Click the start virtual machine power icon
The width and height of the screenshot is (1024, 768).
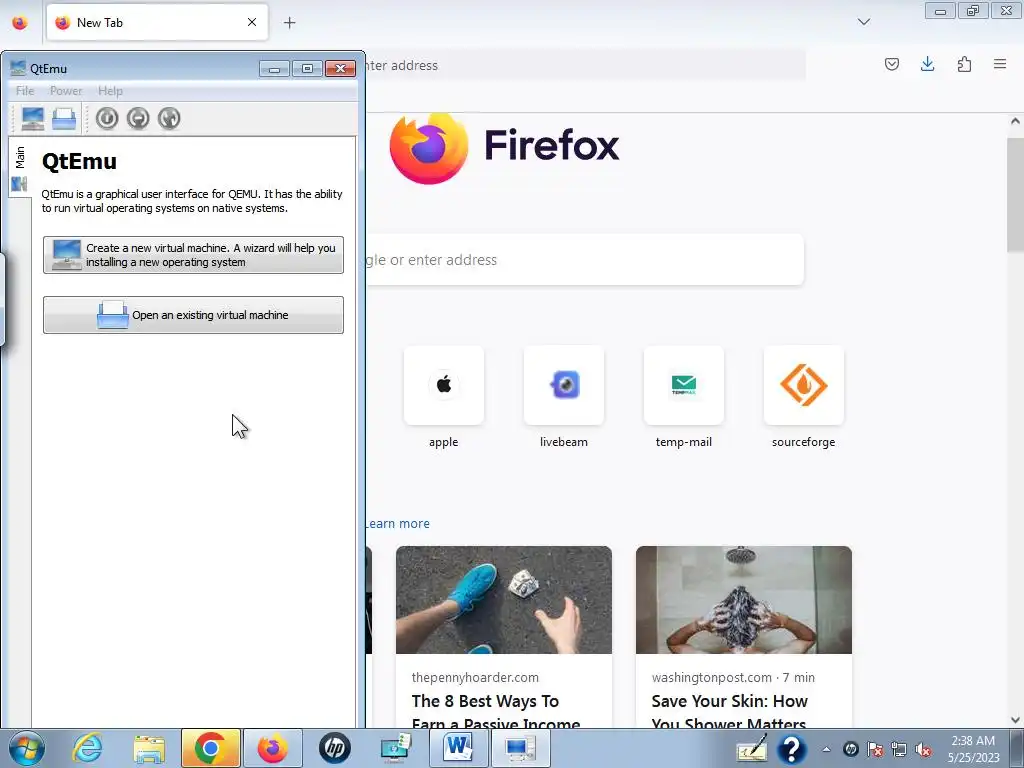(x=107, y=118)
